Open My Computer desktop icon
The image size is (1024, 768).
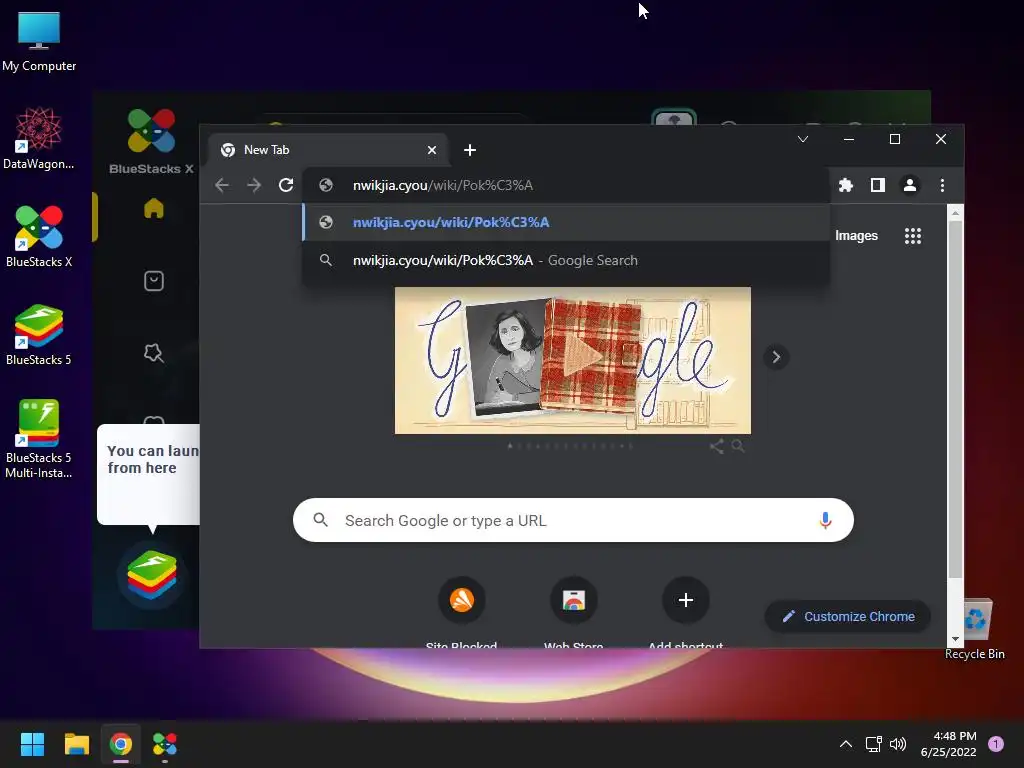point(39,42)
